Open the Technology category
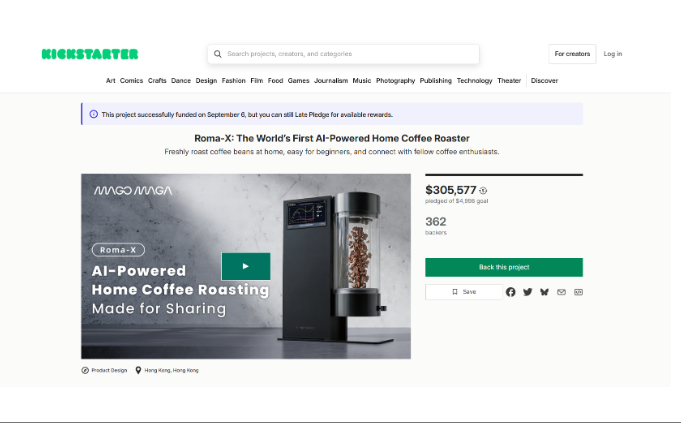The height and width of the screenshot is (423, 681). [x=474, y=80]
